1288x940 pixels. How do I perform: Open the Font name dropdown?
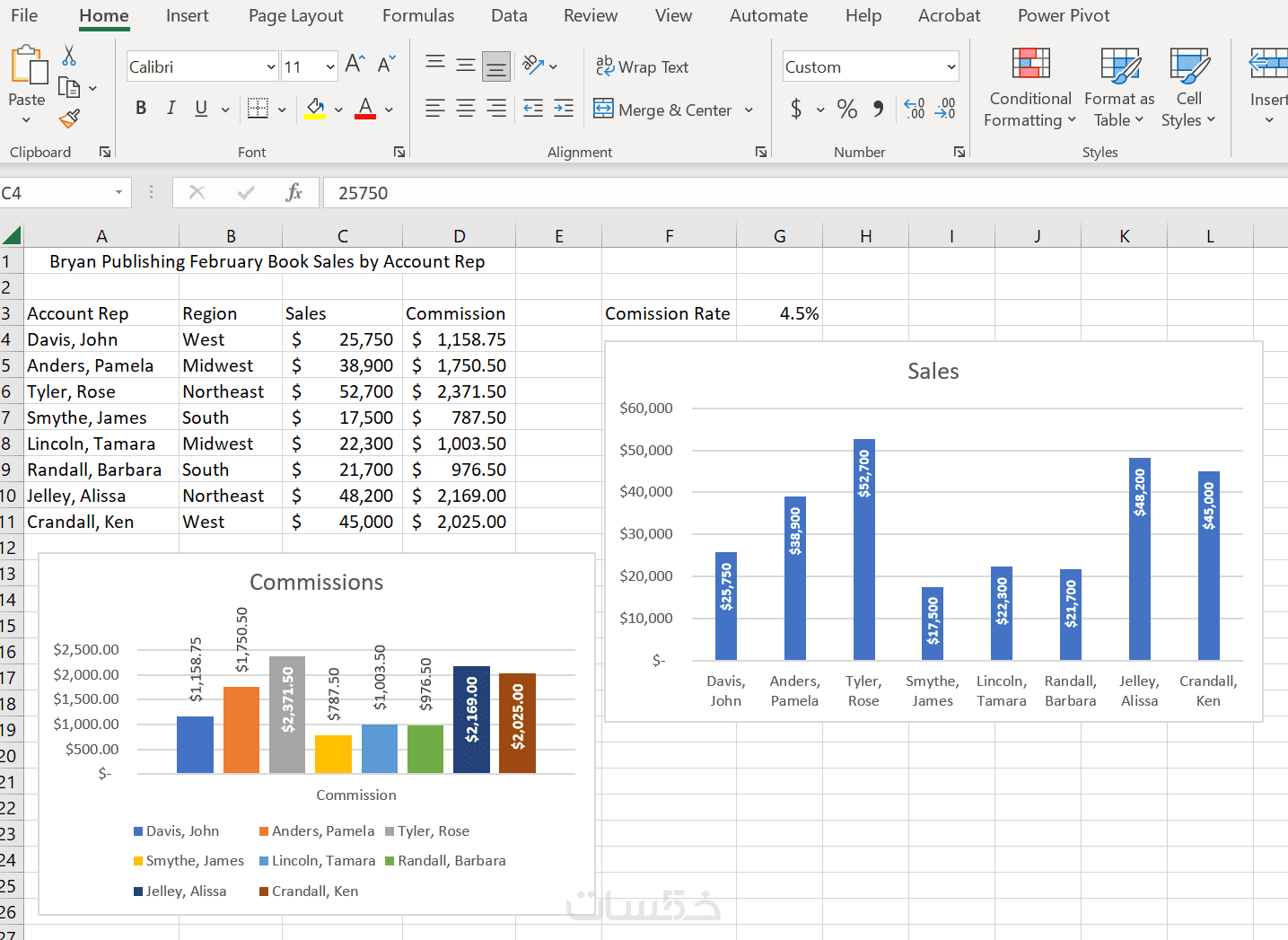[x=271, y=66]
